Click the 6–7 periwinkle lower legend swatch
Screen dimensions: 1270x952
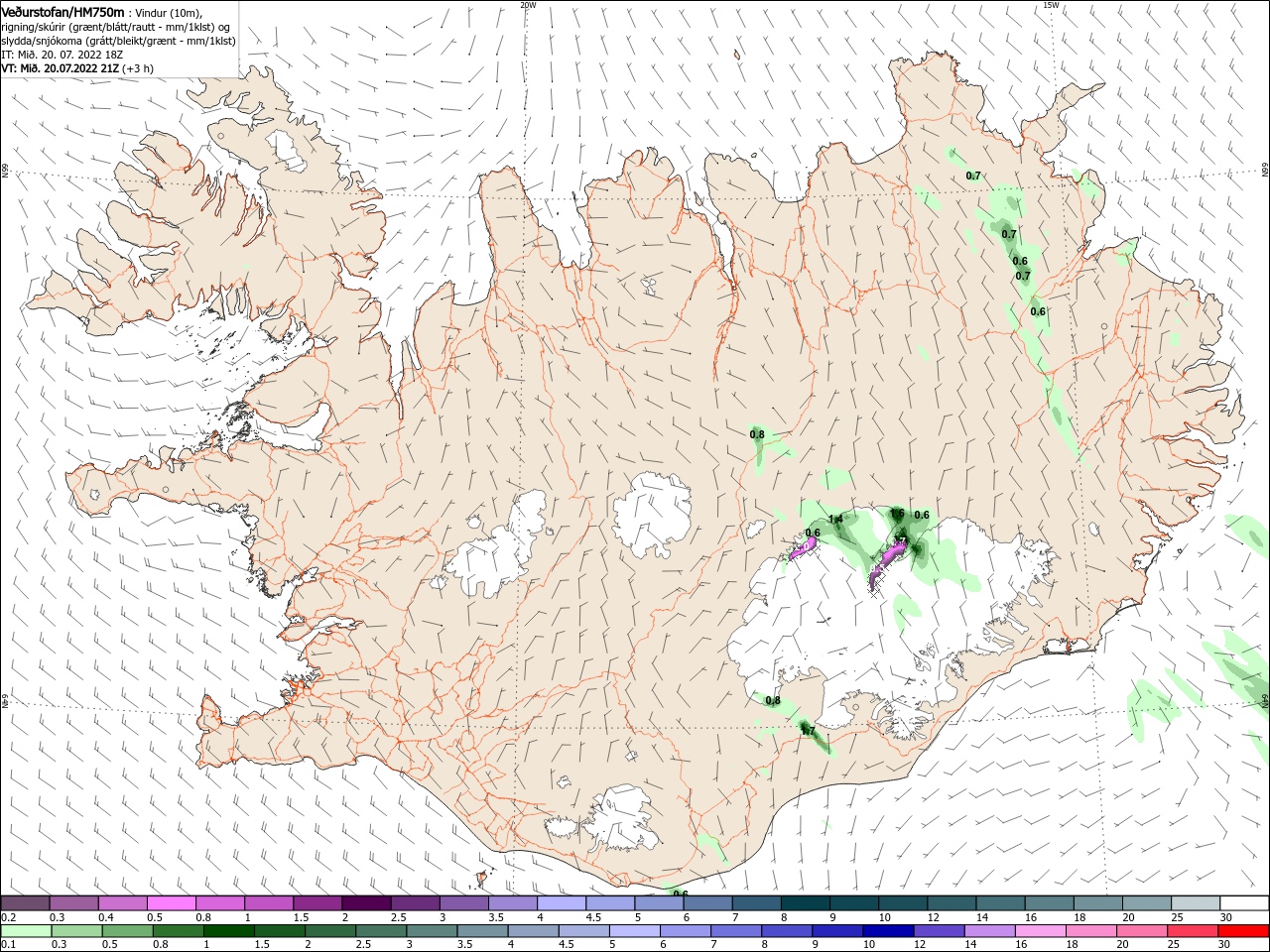click(x=686, y=930)
